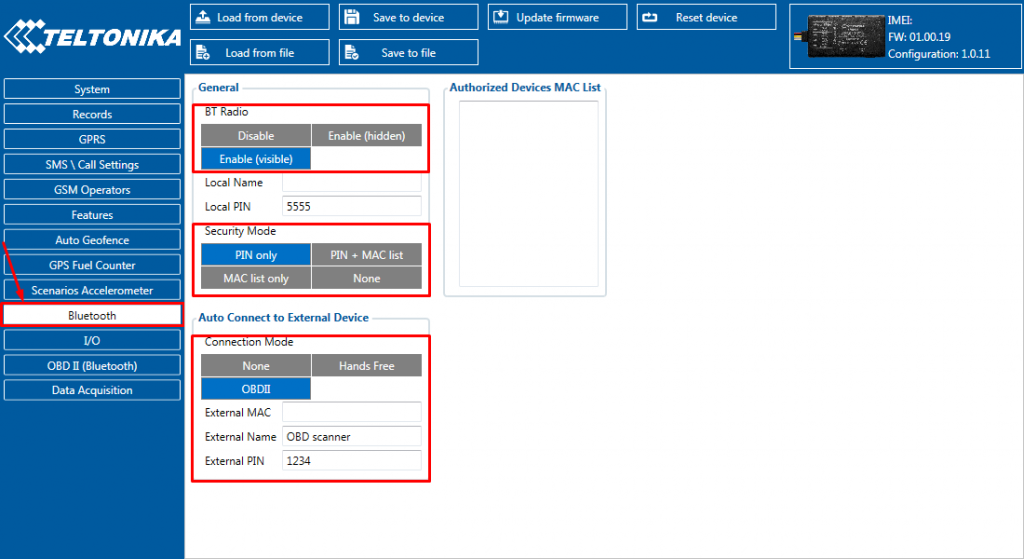Click the External MAC input field
Viewport: 1024px width, 559px height.
(x=351, y=412)
